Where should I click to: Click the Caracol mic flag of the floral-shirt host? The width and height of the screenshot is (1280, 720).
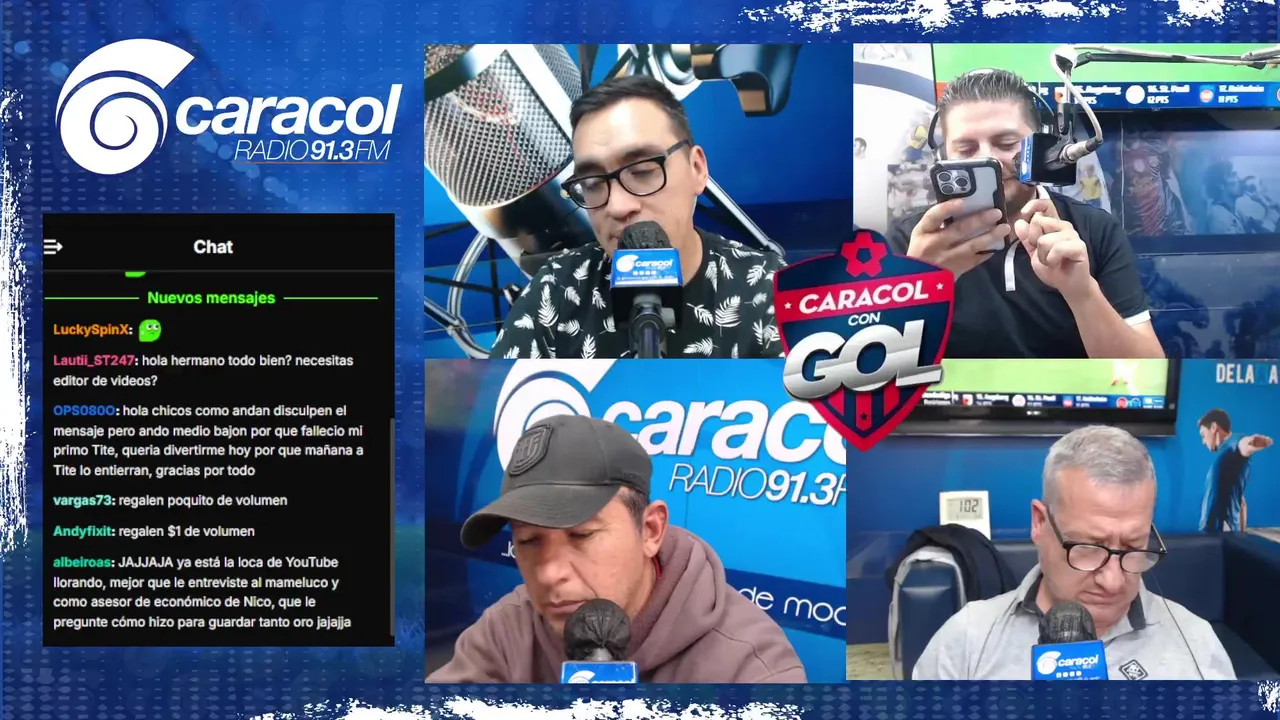pos(646,267)
